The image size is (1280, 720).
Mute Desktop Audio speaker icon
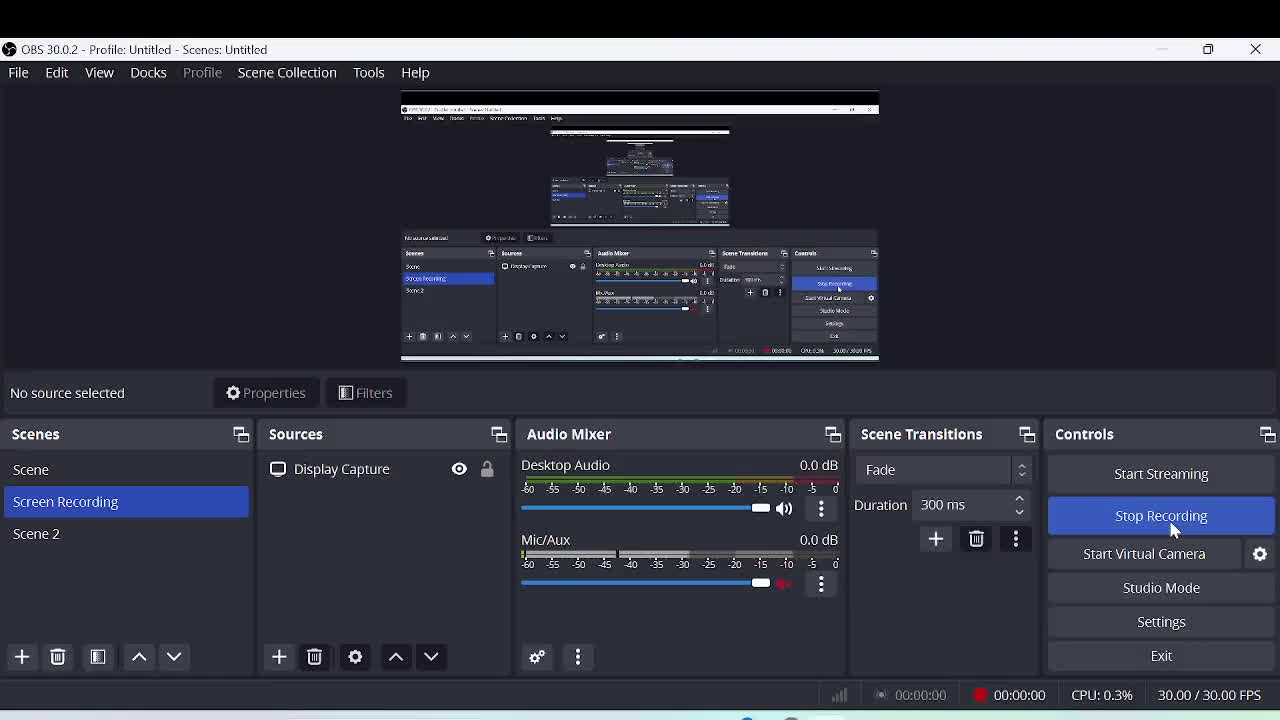tap(784, 509)
